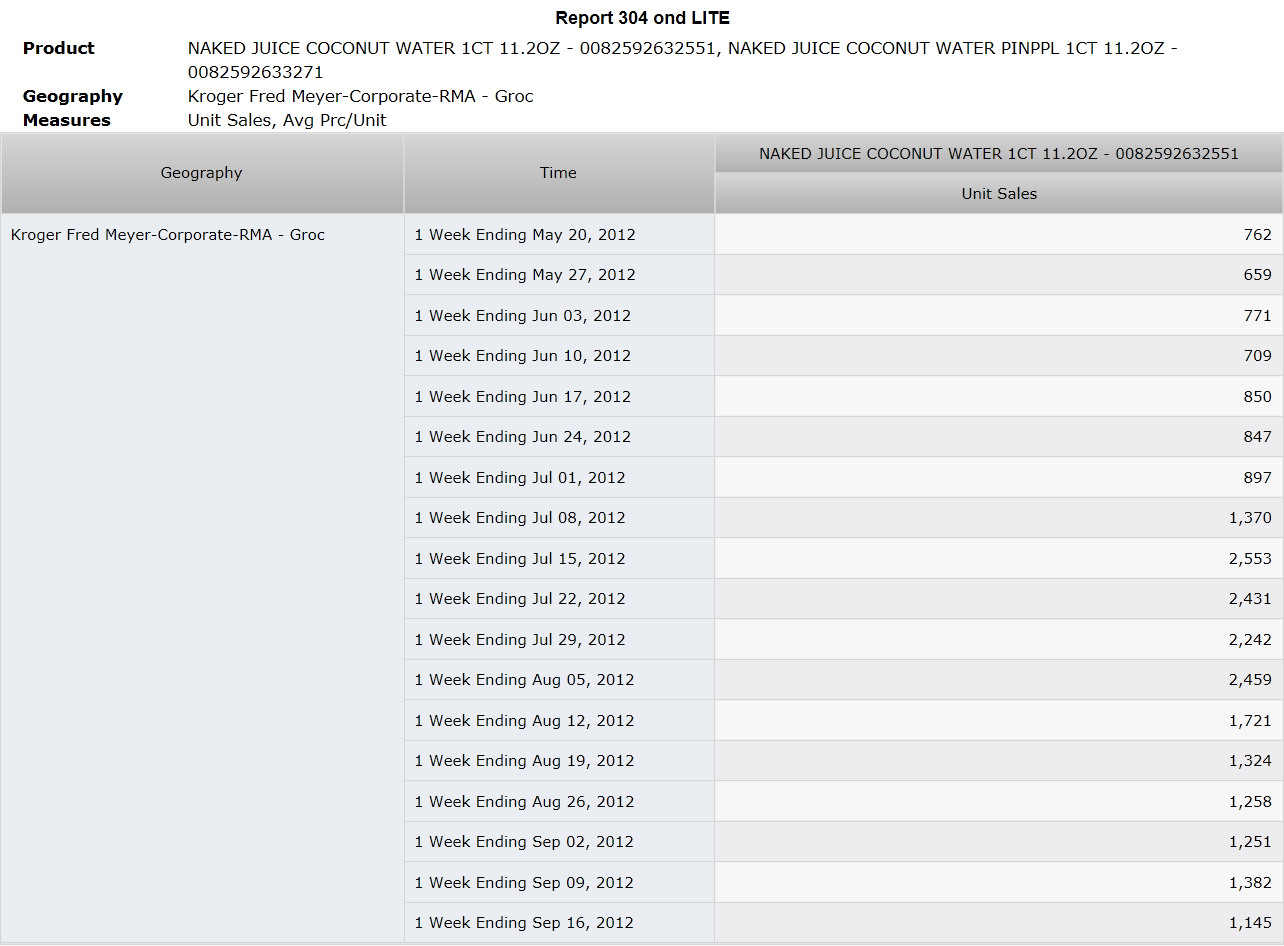1284x946 pixels.
Task: Select the unit sales value 659
Action: click(x=999, y=275)
